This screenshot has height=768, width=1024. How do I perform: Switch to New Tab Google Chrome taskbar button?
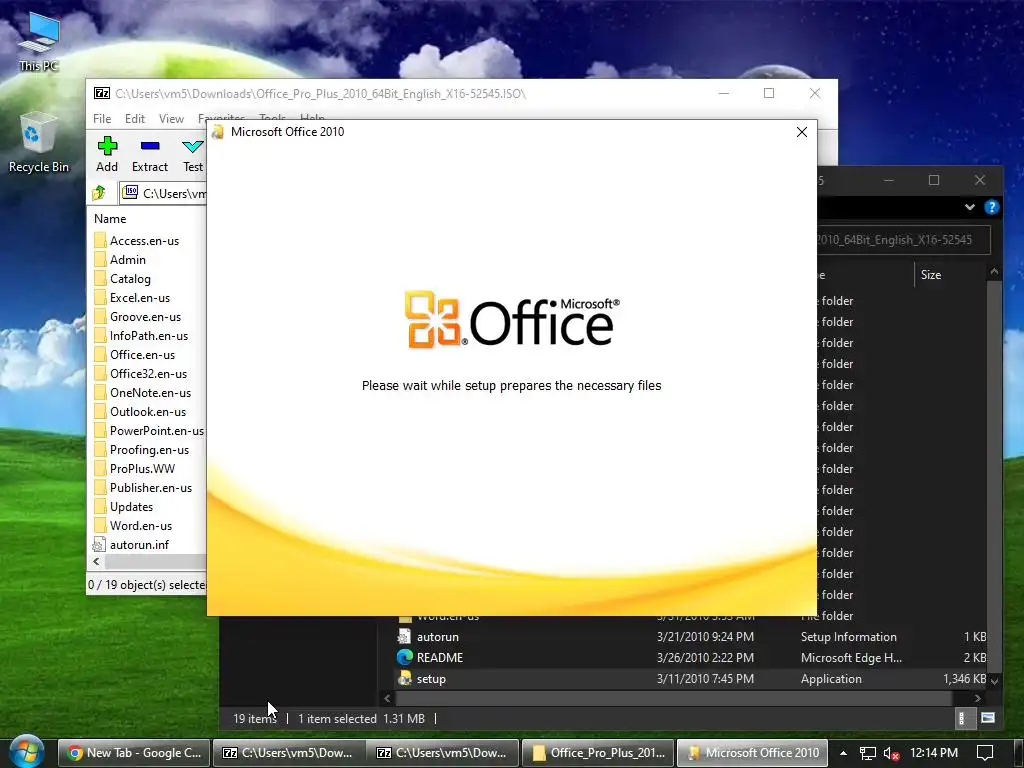tap(134, 752)
